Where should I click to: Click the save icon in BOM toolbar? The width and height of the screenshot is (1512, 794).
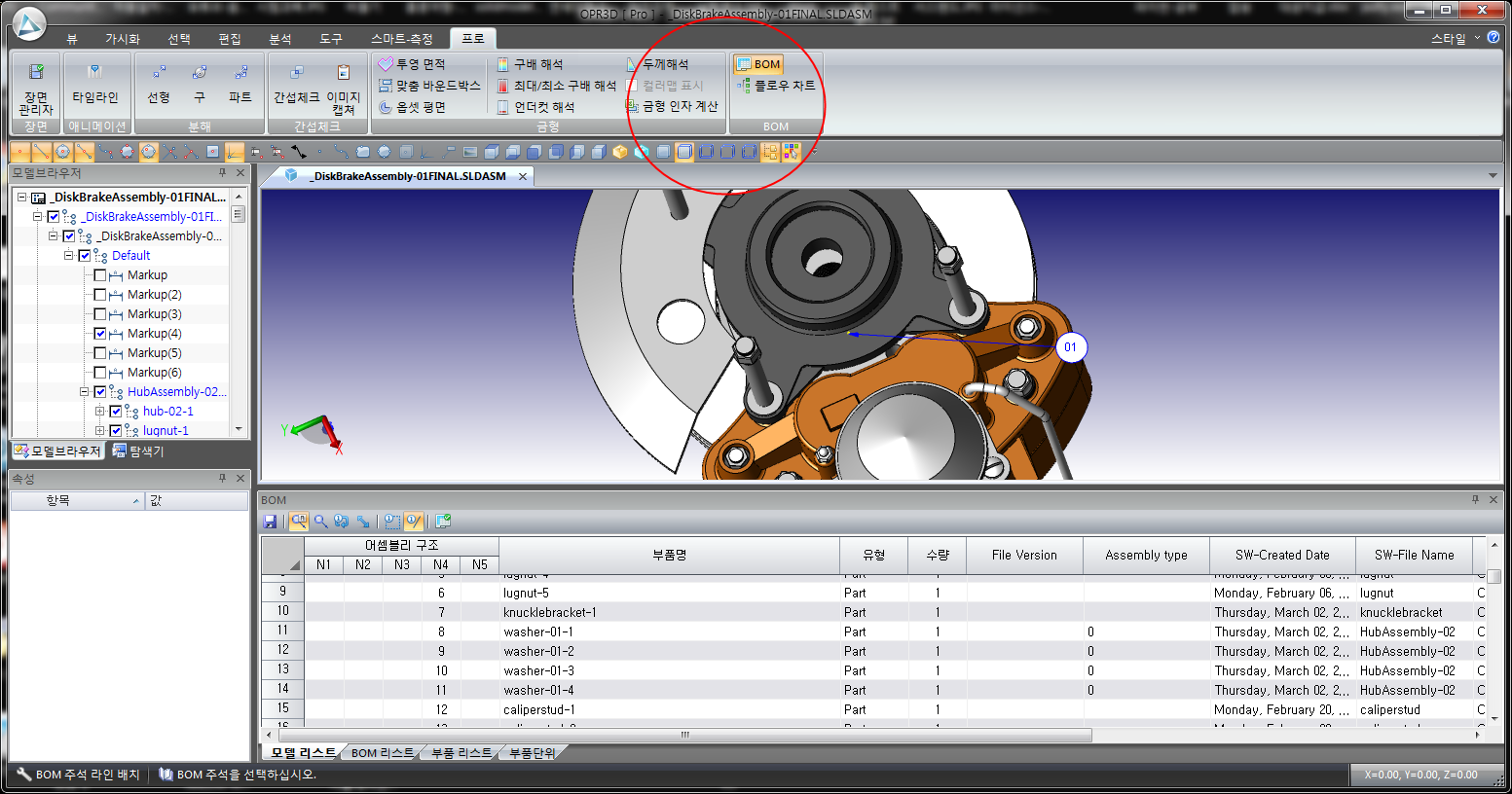(x=271, y=522)
